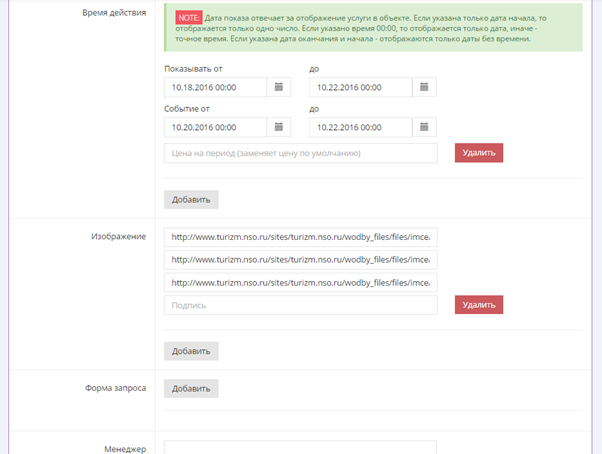The image size is (602, 454).
Task: Click the 'Показывать от' date field 10.18.2016
Action: click(x=214, y=88)
